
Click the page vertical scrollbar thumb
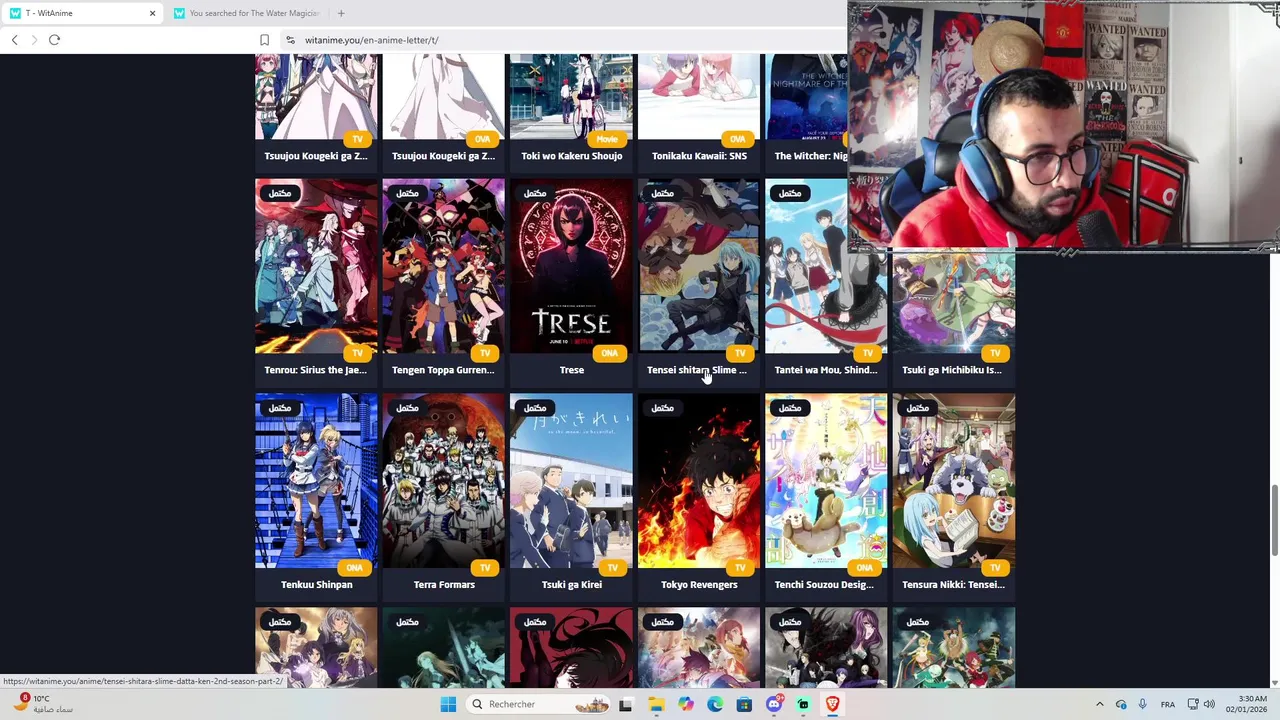1275,520
